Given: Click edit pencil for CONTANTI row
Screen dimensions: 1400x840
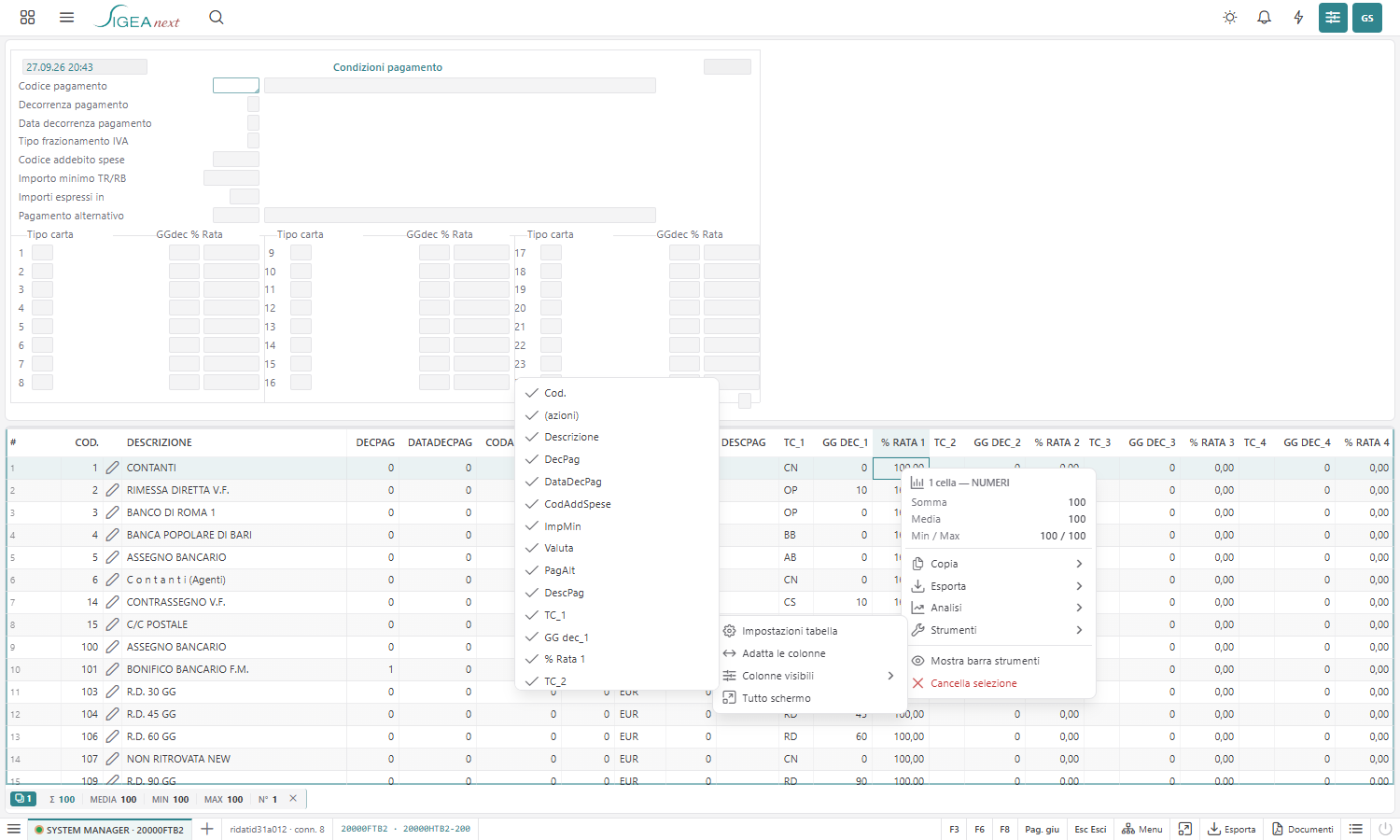Looking at the screenshot, I should [112, 468].
